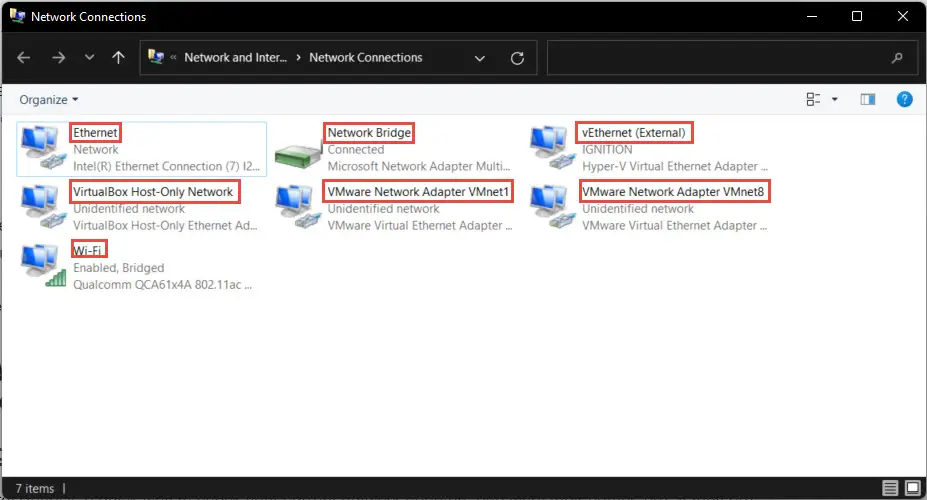
Task: Toggle the preview pane
Action: pos(868,99)
